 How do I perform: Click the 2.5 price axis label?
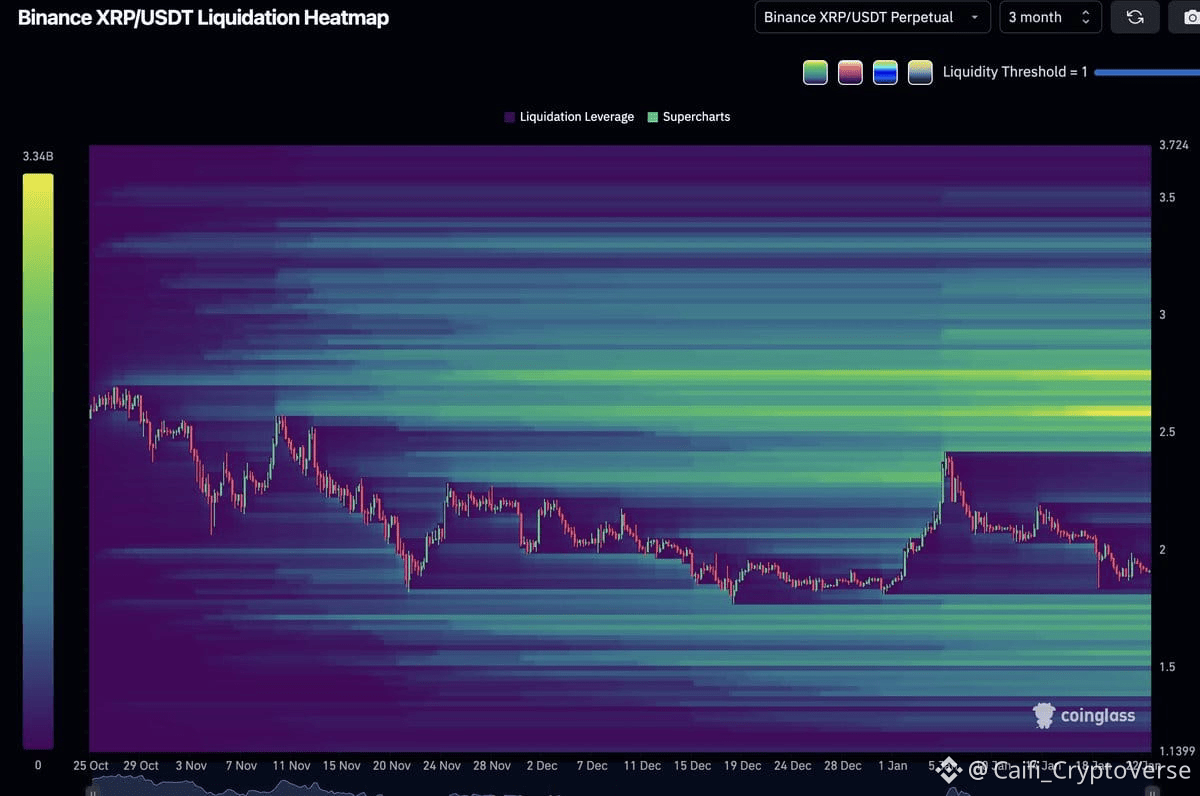point(1167,432)
